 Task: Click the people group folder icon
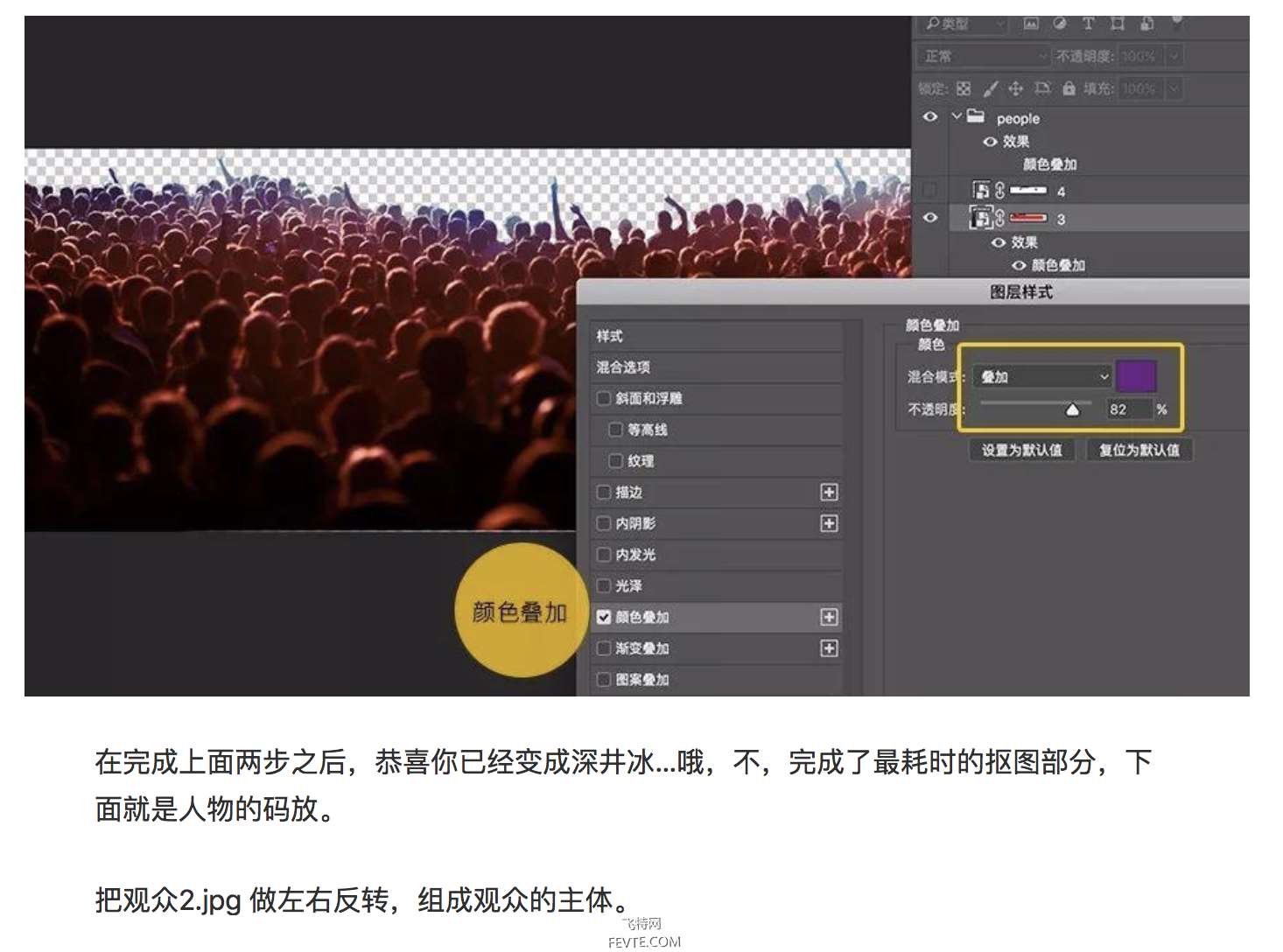pos(976,116)
